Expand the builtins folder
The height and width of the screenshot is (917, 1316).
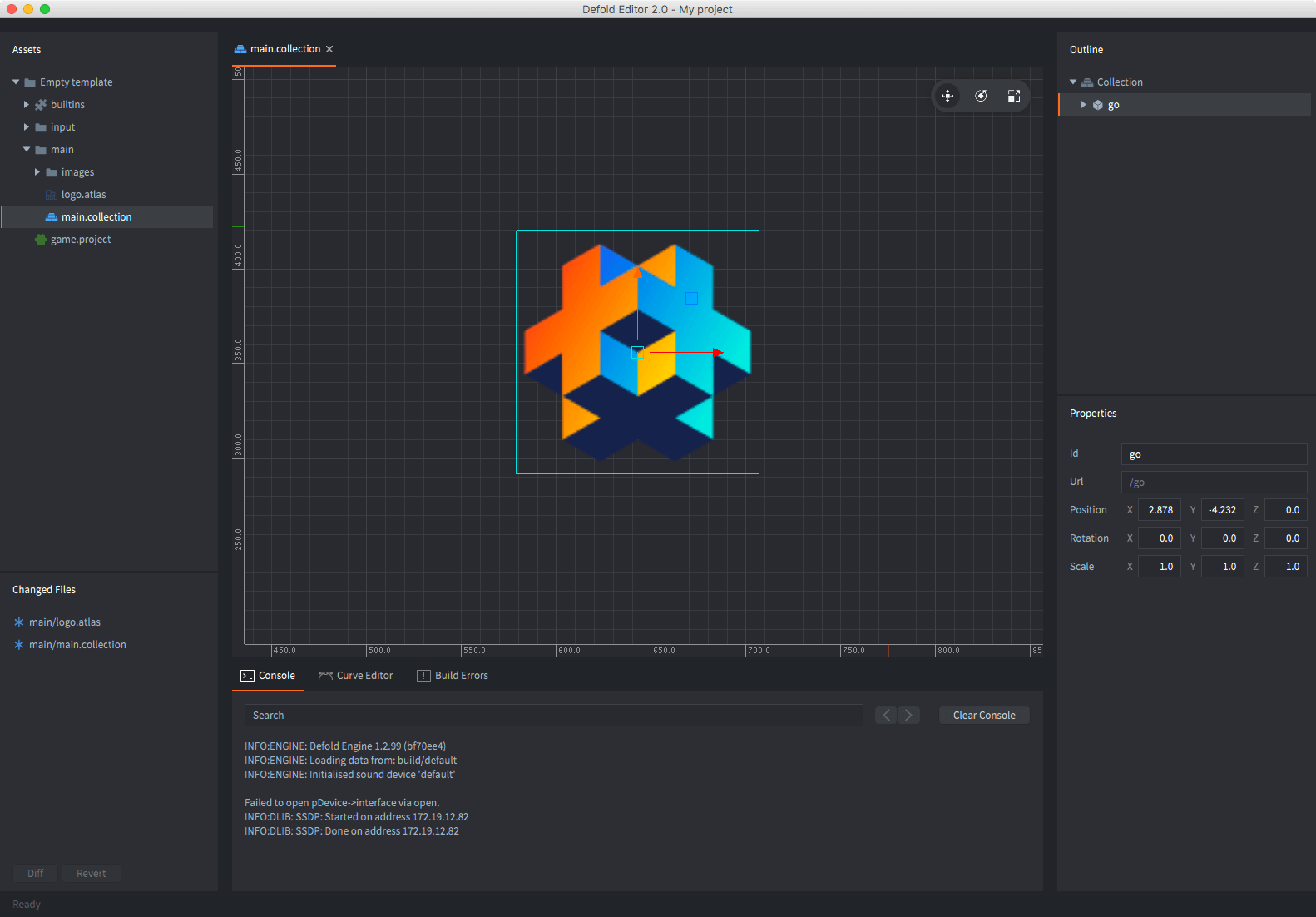click(27, 105)
